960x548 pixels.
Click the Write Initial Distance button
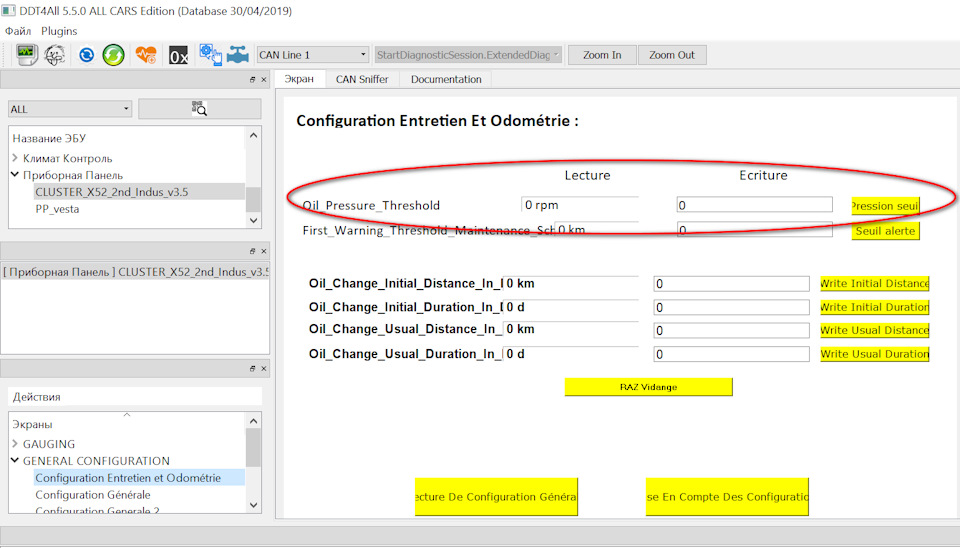(875, 283)
